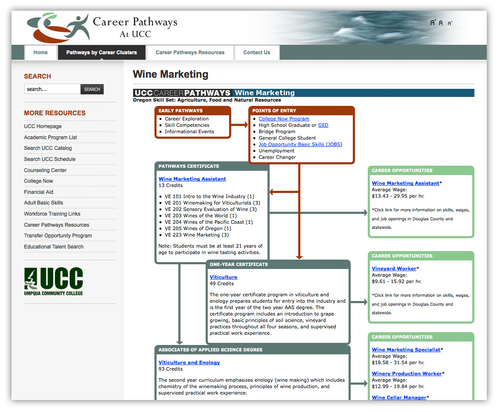Click the reset font size icon
Image resolution: width=500 pixels, height=412 pixels.
point(441,23)
